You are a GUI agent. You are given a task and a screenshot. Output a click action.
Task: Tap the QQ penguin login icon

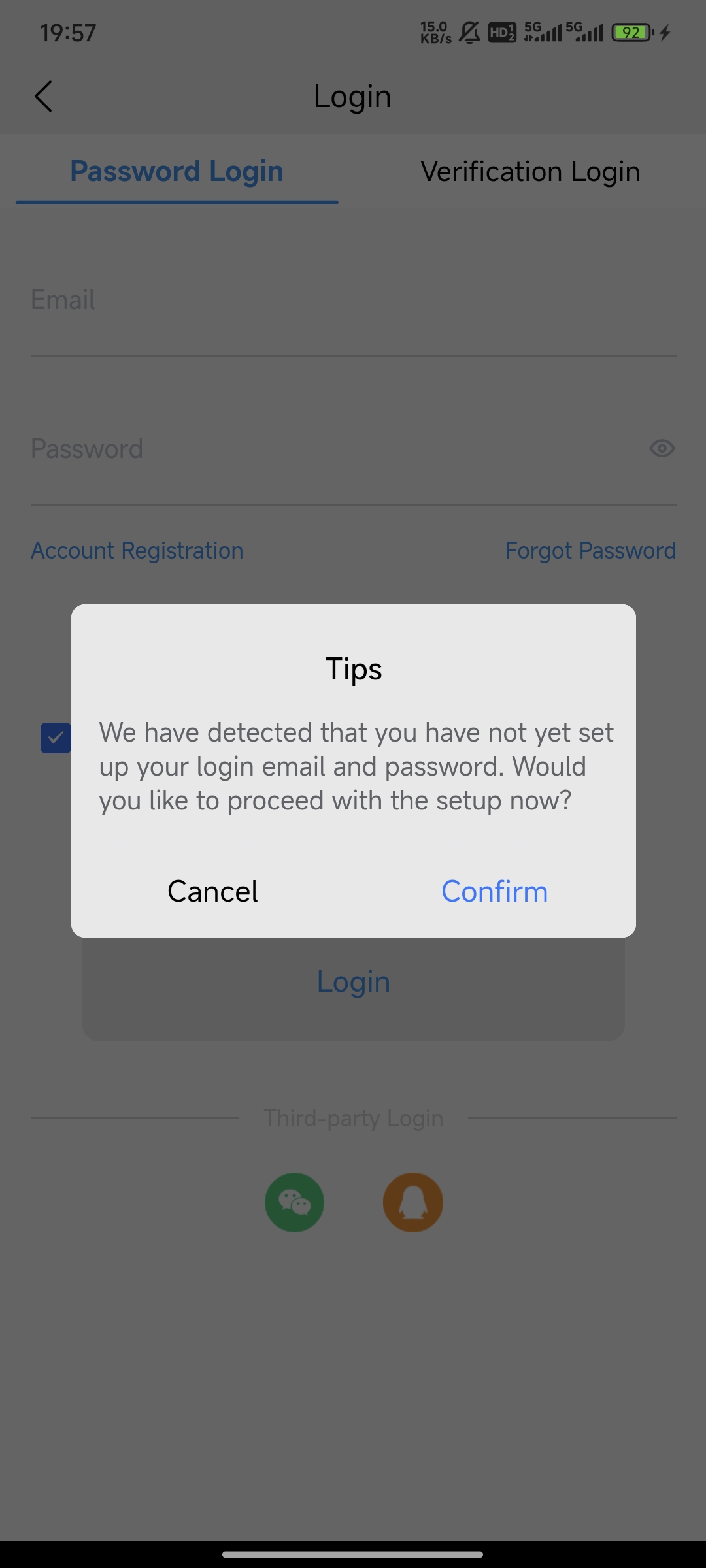(412, 1202)
